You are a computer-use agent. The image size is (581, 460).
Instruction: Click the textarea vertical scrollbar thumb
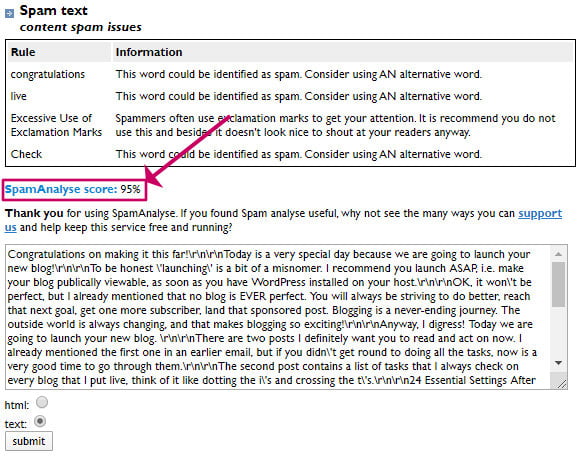pyautogui.click(x=558, y=284)
